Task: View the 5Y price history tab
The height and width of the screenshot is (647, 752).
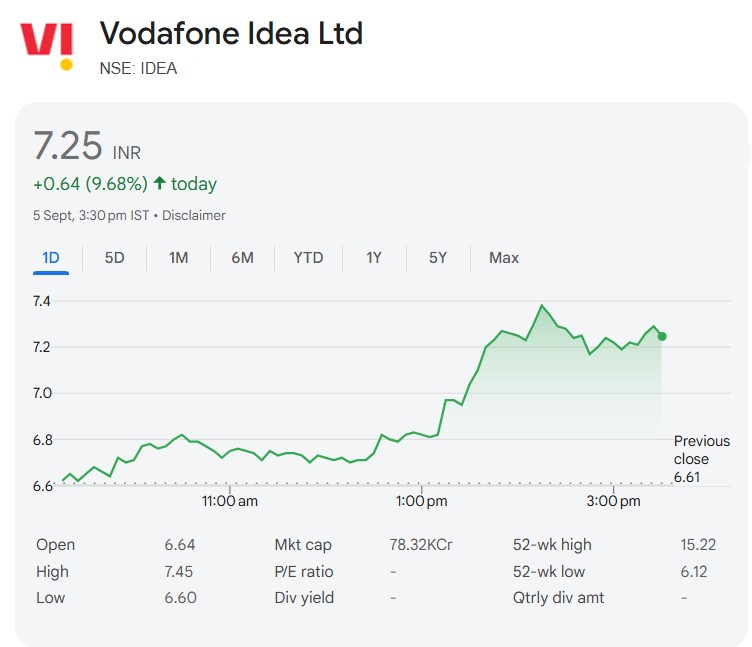Action: pos(438,258)
